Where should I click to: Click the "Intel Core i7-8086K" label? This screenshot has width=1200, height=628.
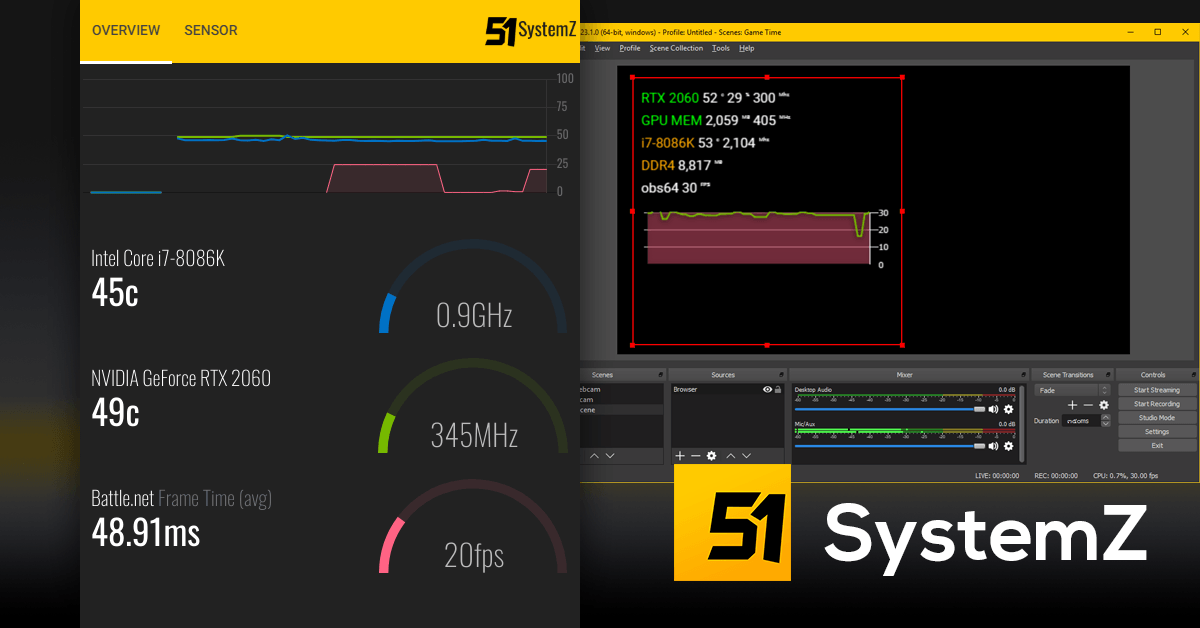tap(158, 259)
